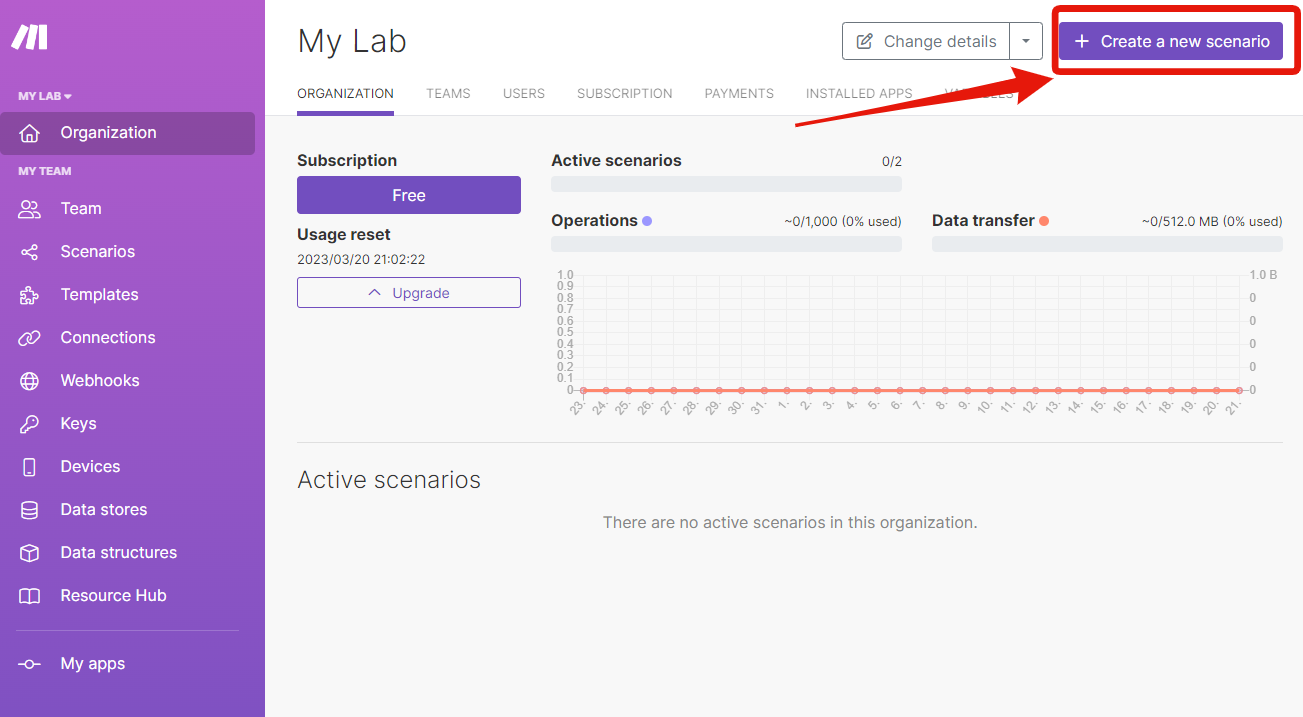
Task: Open the Resource Hub
Action: pos(113,595)
